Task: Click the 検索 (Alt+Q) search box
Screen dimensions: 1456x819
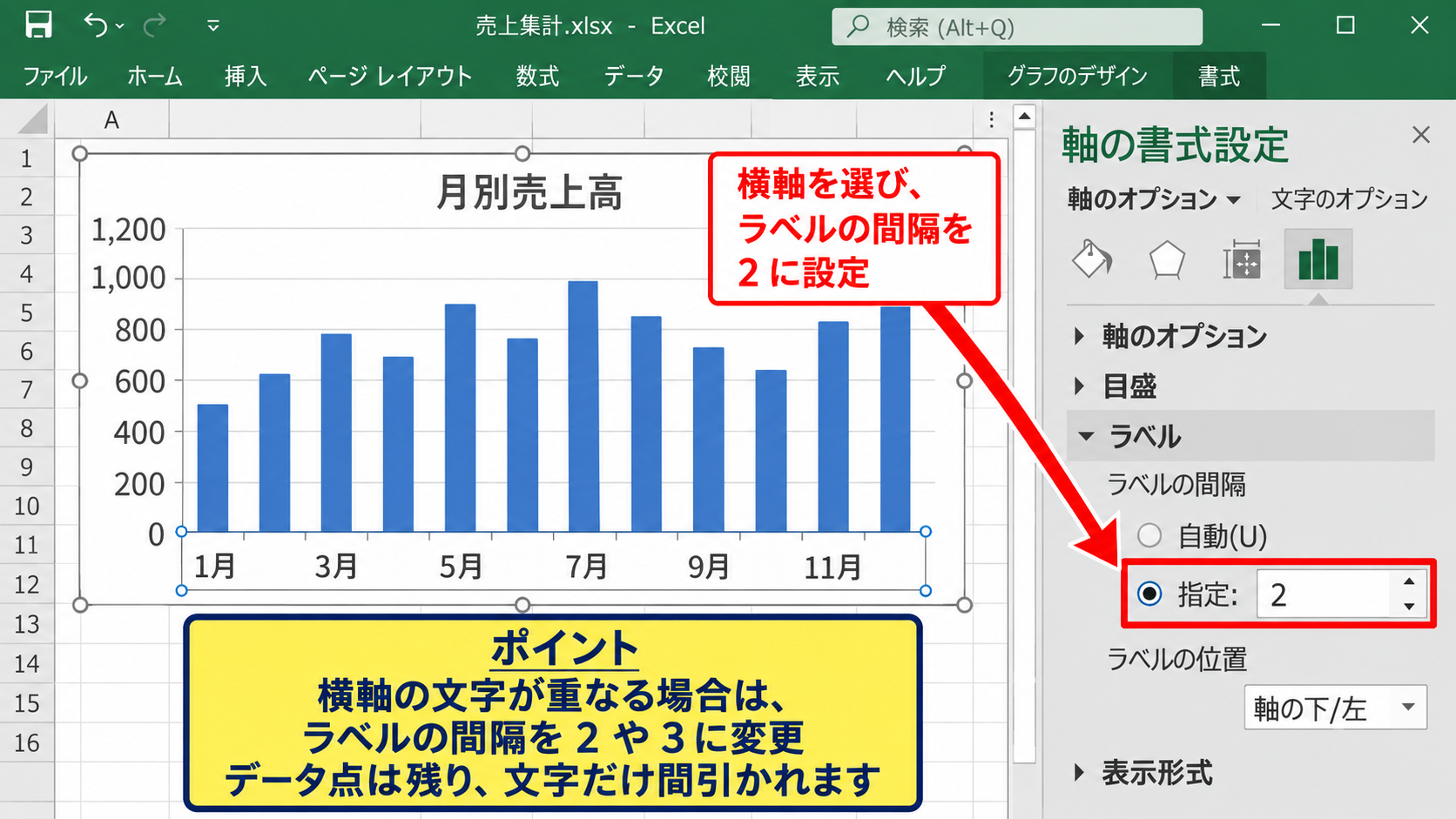Action: pyautogui.click(x=1017, y=27)
